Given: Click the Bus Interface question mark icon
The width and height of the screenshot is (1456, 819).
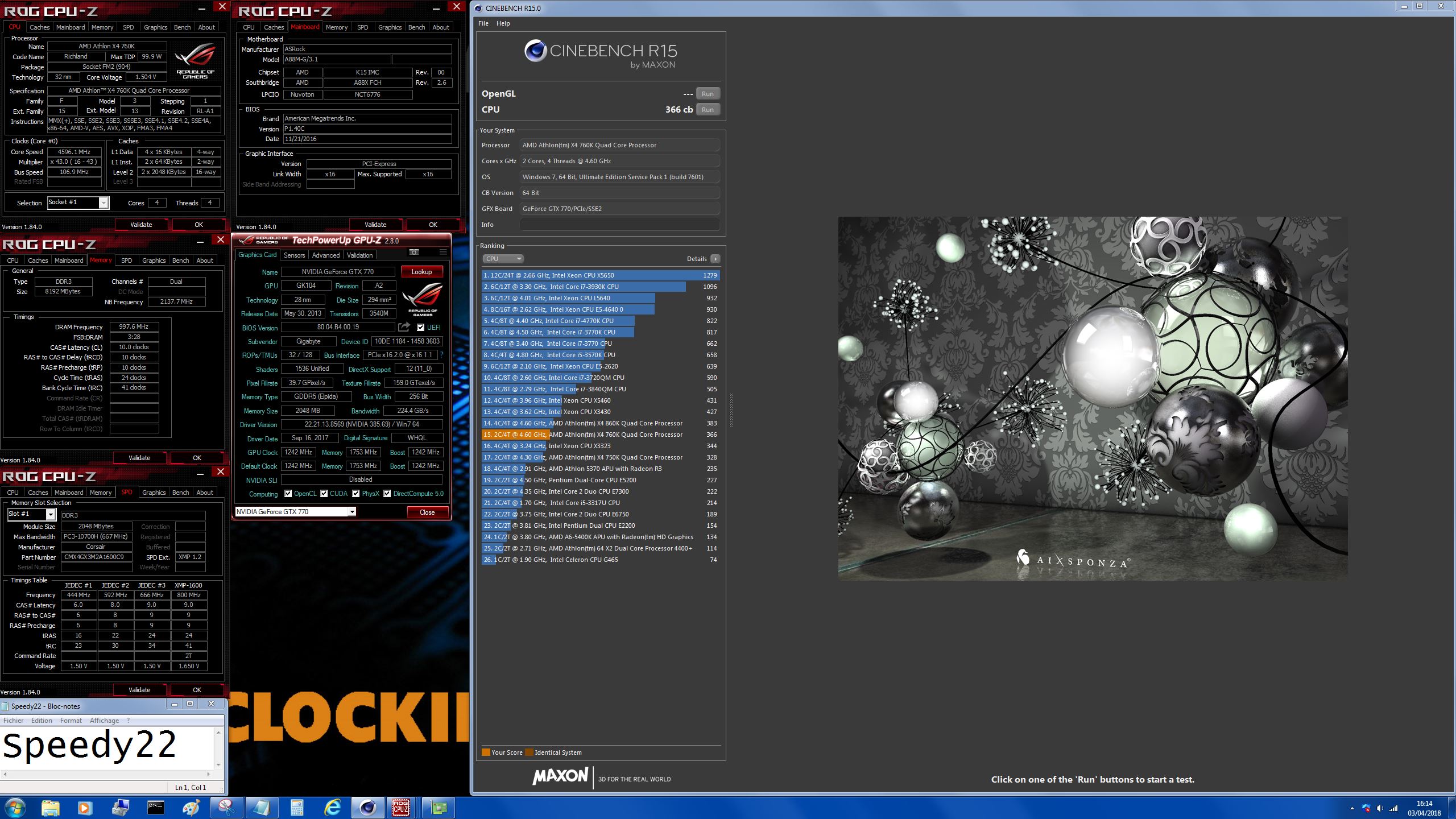Looking at the screenshot, I should click(442, 355).
